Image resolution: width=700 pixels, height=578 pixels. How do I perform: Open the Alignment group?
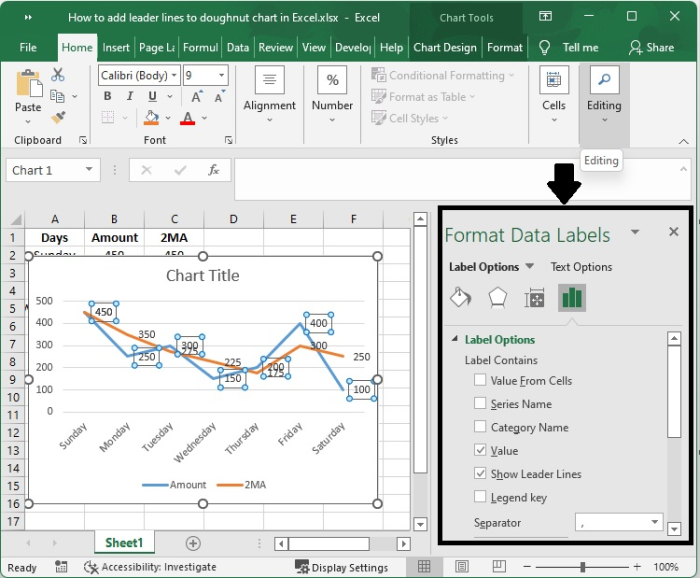pyautogui.click(x=269, y=93)
